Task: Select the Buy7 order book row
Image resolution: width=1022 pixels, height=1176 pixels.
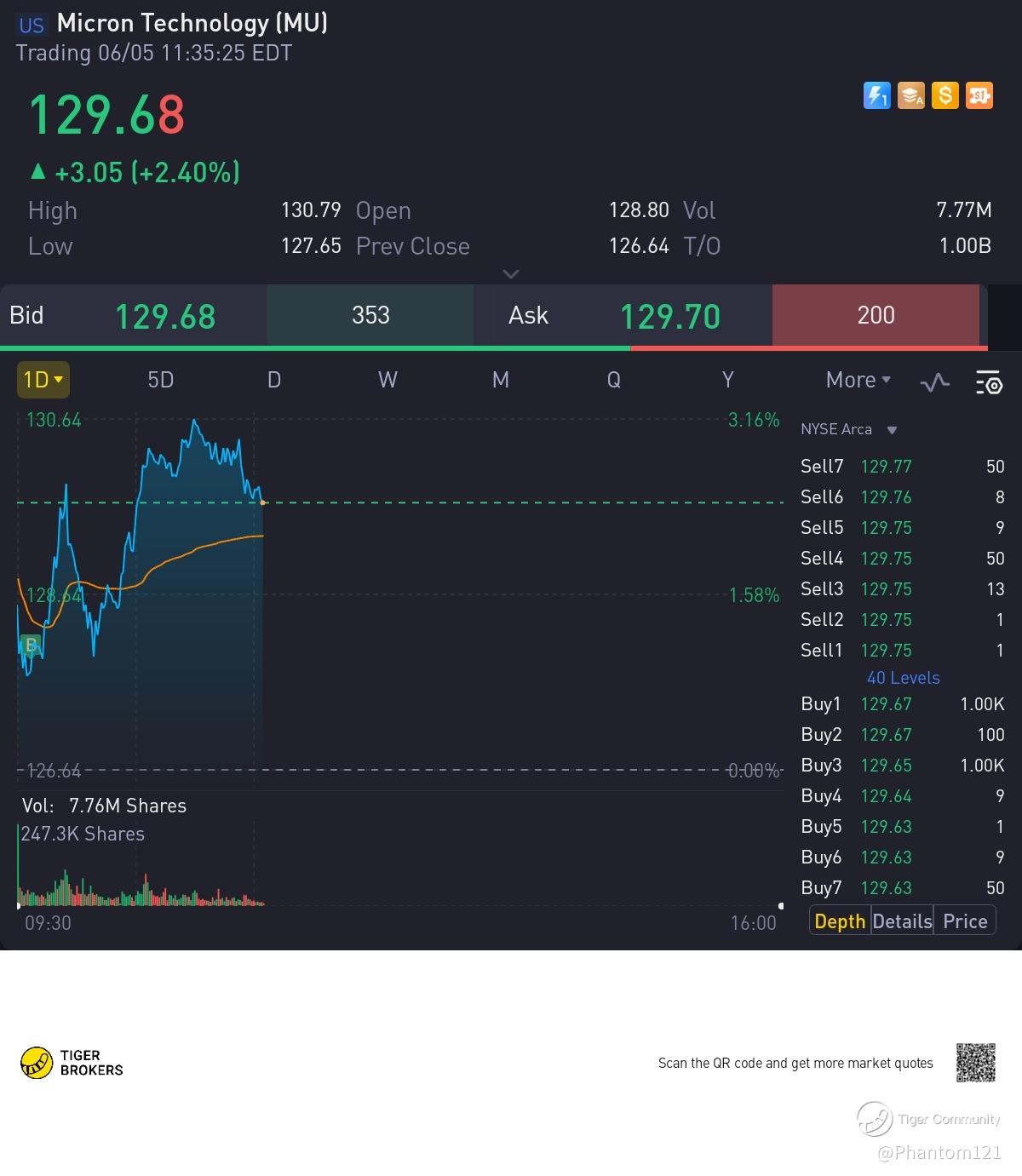Action: pyautogui.click(x=903, y=888)
